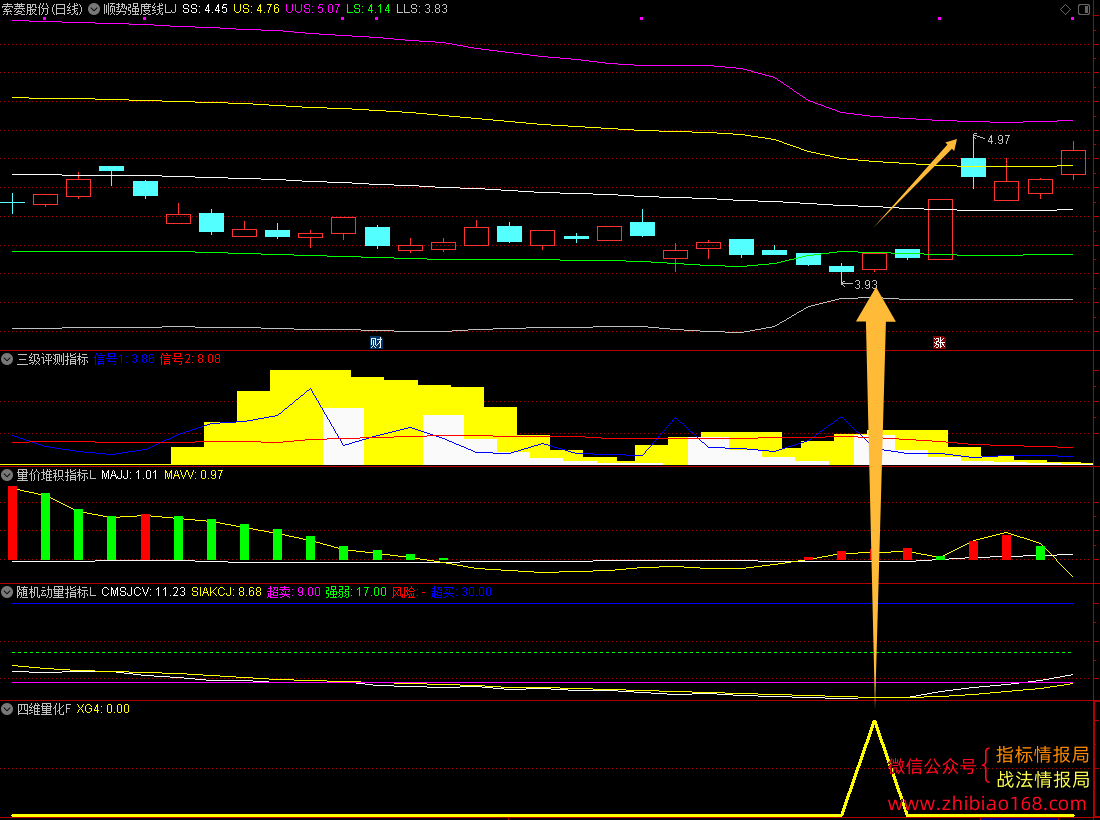
Task: Open the 量价堆积指标L panel dropdown arrow
Action: tap(7, 475)
